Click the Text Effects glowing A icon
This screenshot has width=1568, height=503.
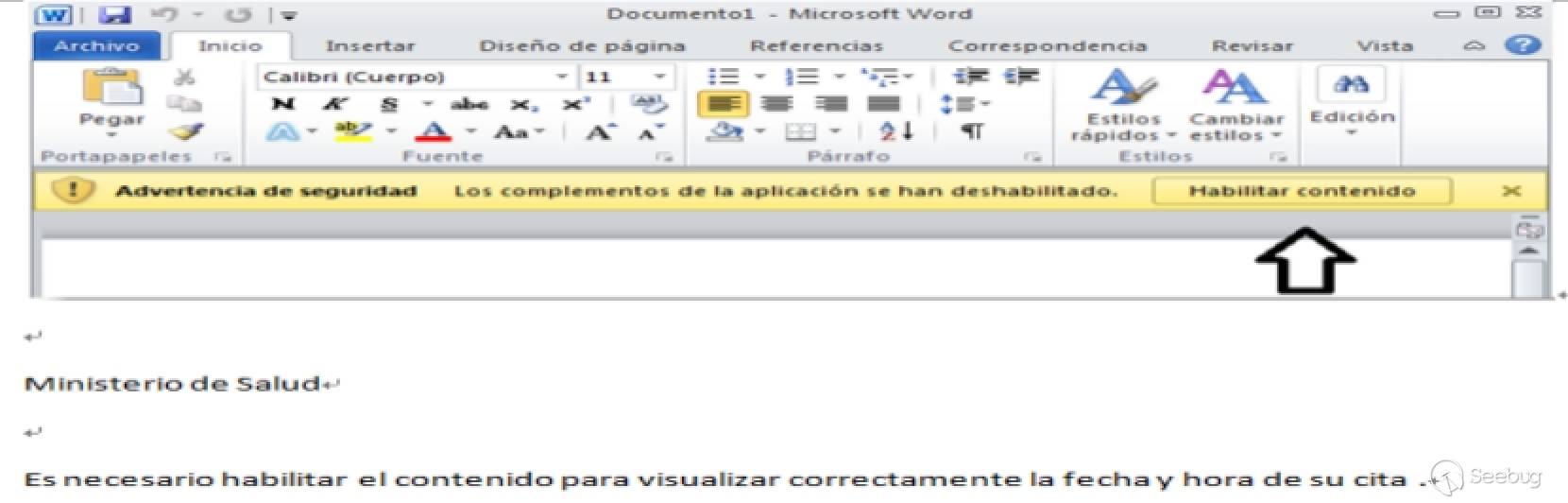click(x=282, y=131)
